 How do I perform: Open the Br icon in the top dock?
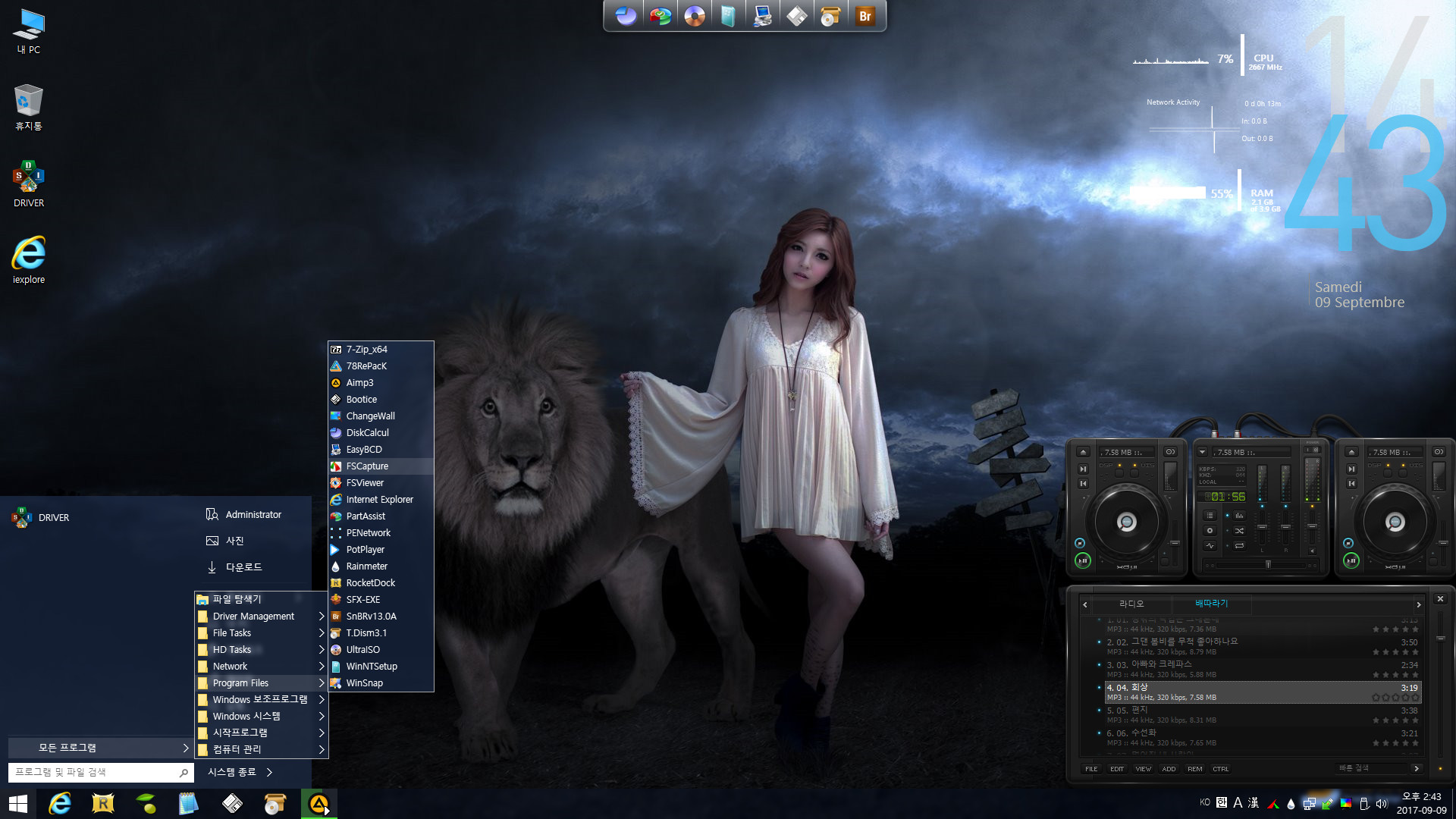pyautogui.click(x=865, y=16)
